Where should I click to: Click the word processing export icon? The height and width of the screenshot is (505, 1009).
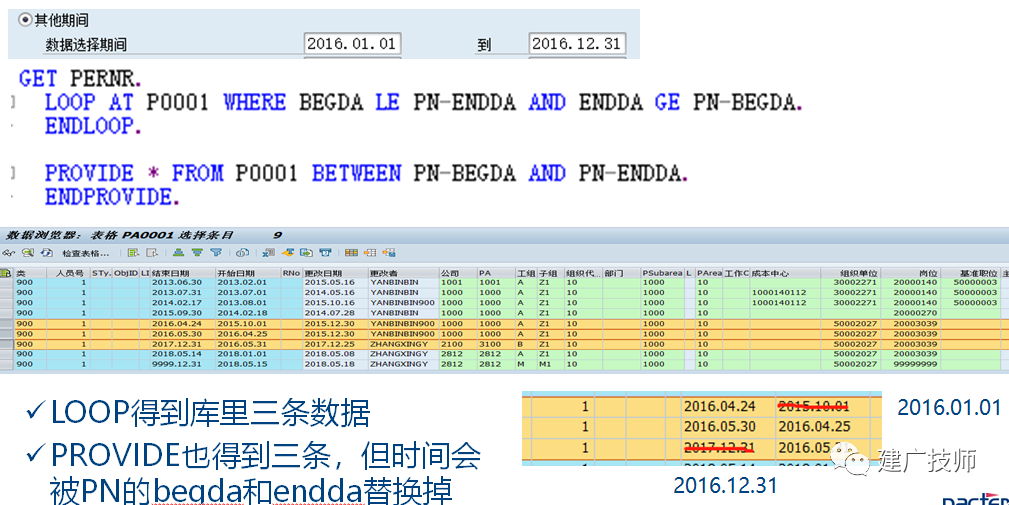click(288, 253)
